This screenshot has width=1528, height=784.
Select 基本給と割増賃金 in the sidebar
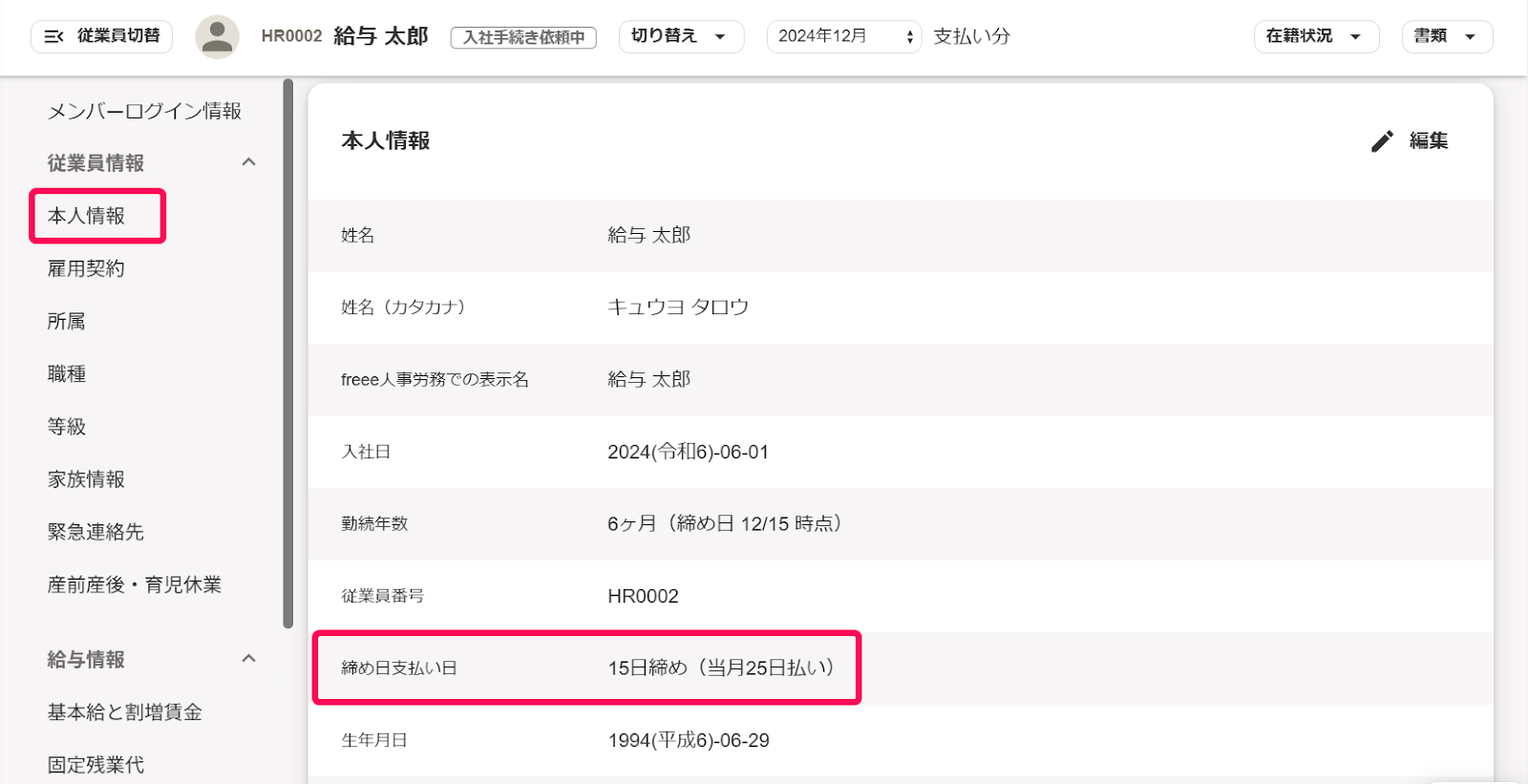coord(125,712)
